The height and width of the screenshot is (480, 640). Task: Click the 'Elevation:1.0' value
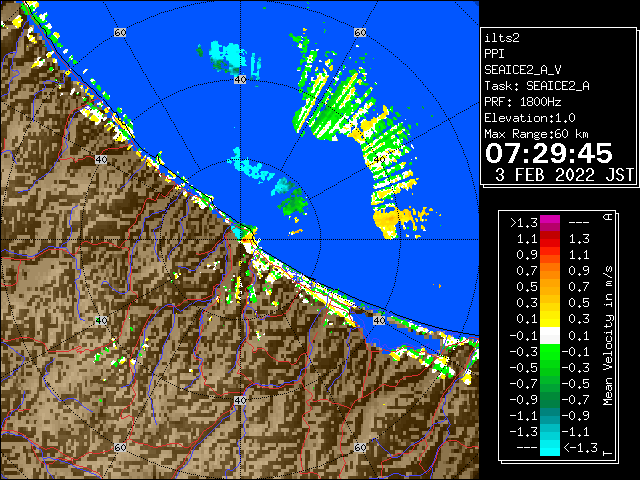coord(530,118)
